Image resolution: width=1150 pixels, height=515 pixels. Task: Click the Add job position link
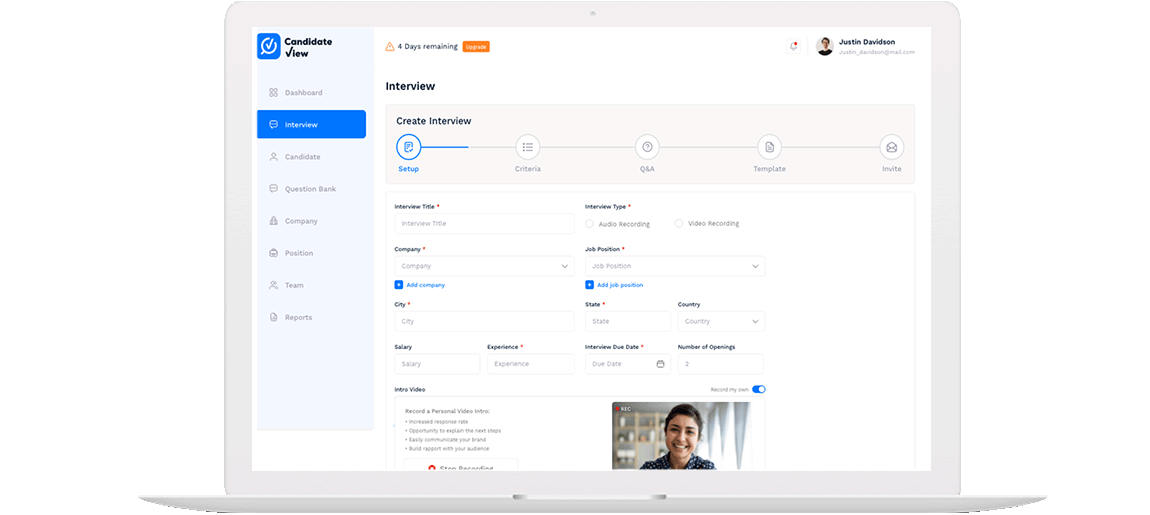pos(620,285)
